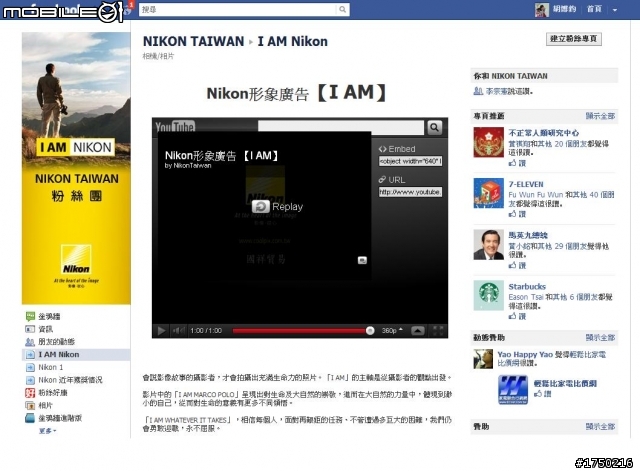Click the Embed label icon in the player
This screenshot has height=471, width=640.
(x=382, y=149)
